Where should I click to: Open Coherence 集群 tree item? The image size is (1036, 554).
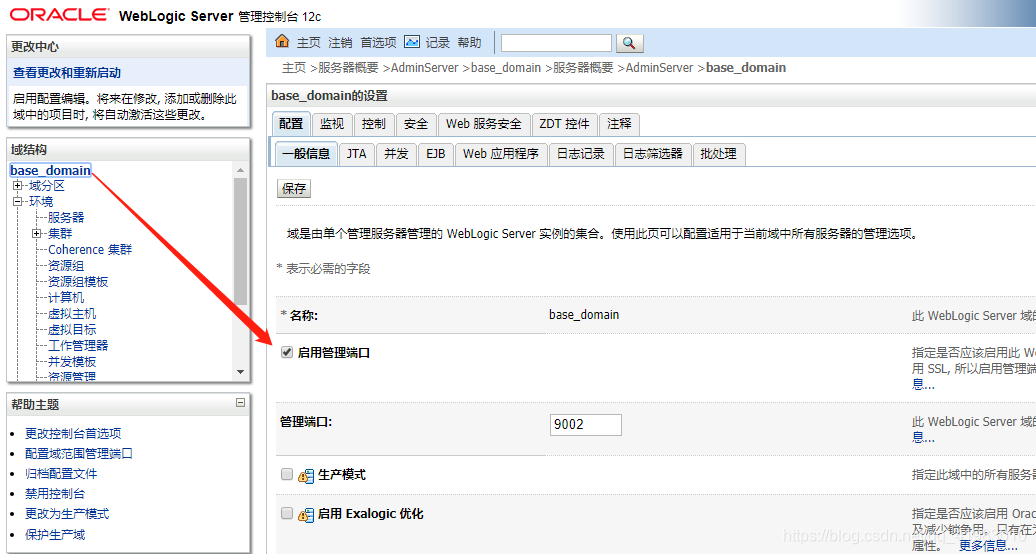click(90, 249)
